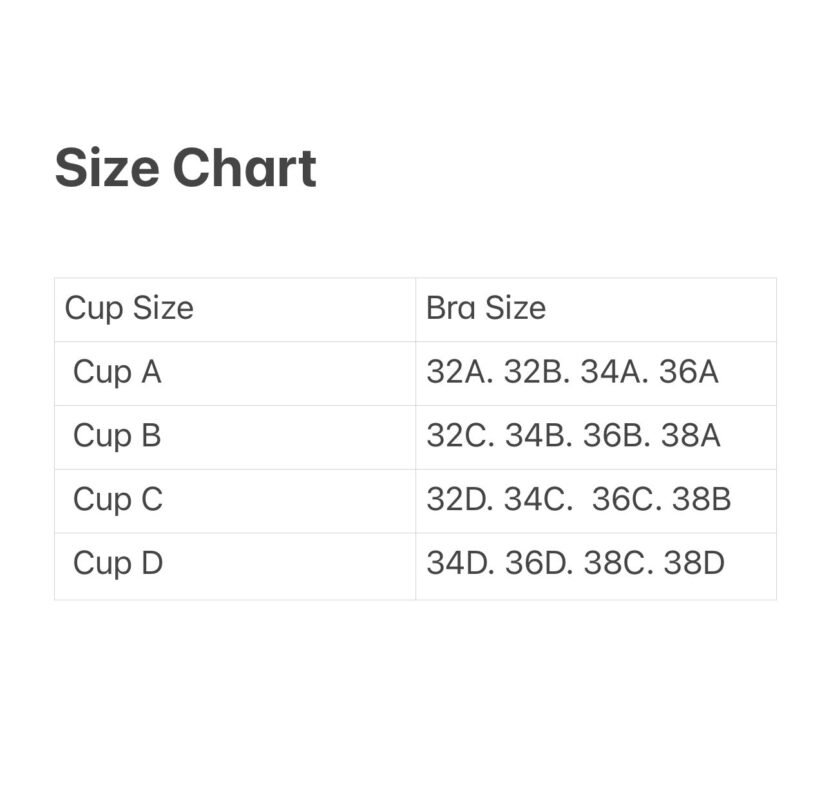
Task: Click the 38D bra size text
Action: click(694, 563)
